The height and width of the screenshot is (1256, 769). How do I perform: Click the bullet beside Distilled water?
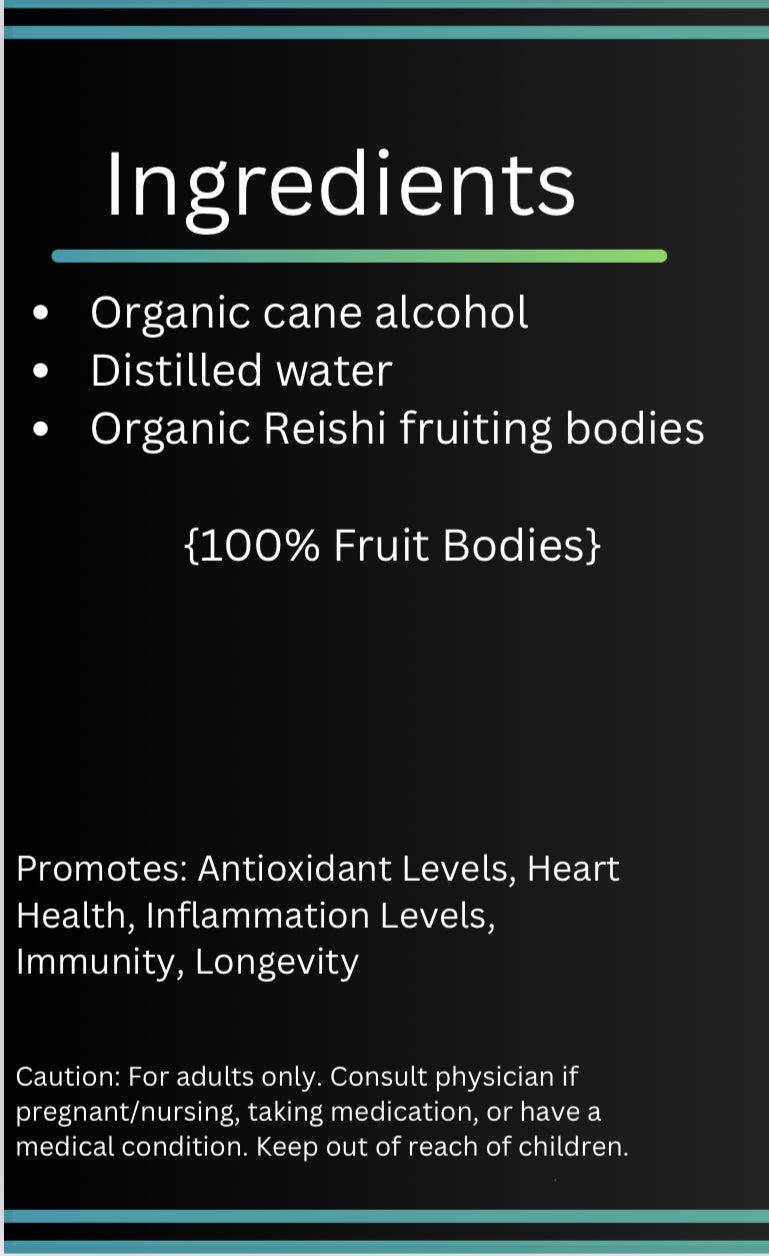pyautogui.click(x=41, y=371)
